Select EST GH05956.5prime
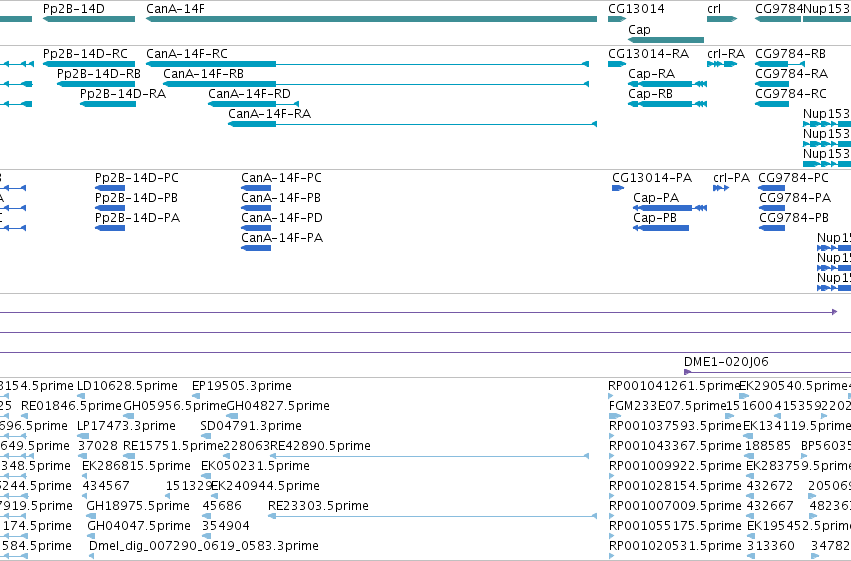 click(x=129, y=416)
